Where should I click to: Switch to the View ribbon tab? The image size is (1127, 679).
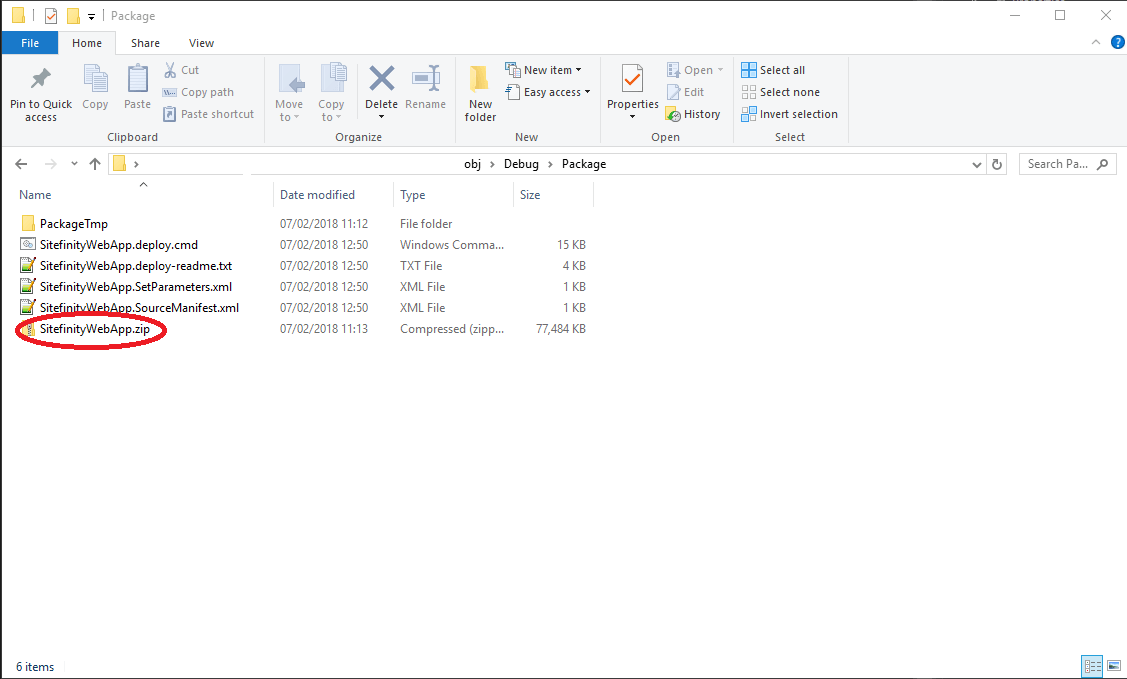[x=201, y=43]
